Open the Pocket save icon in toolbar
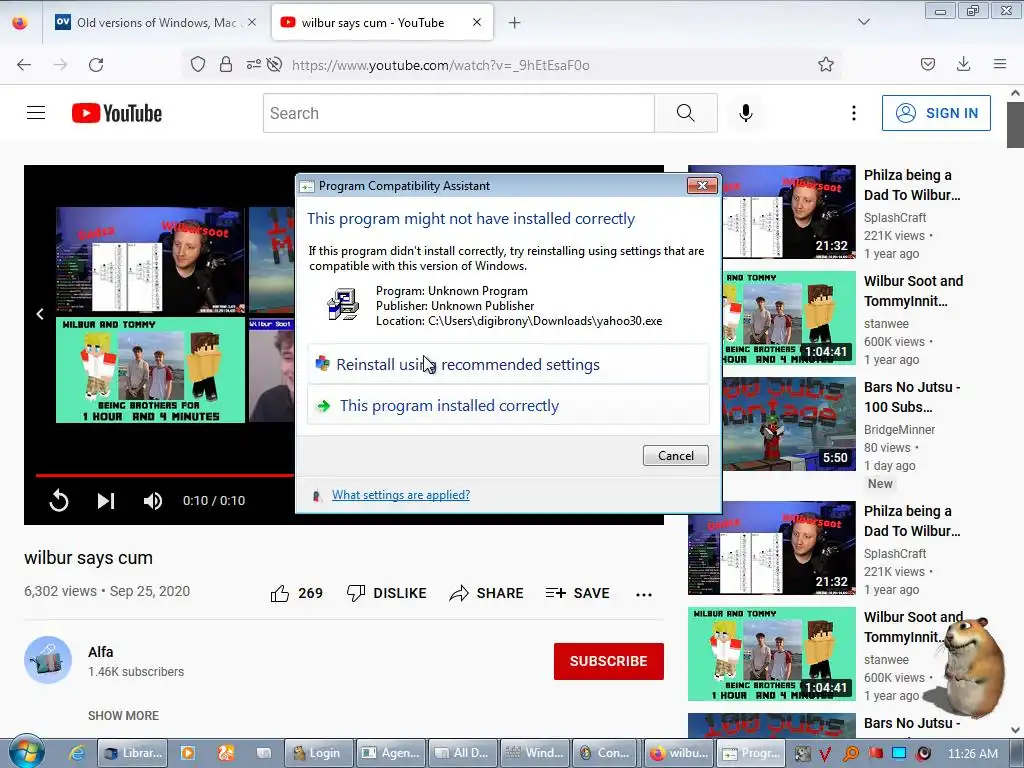This screenshot has height=768, width=1024. pos(928,64)
